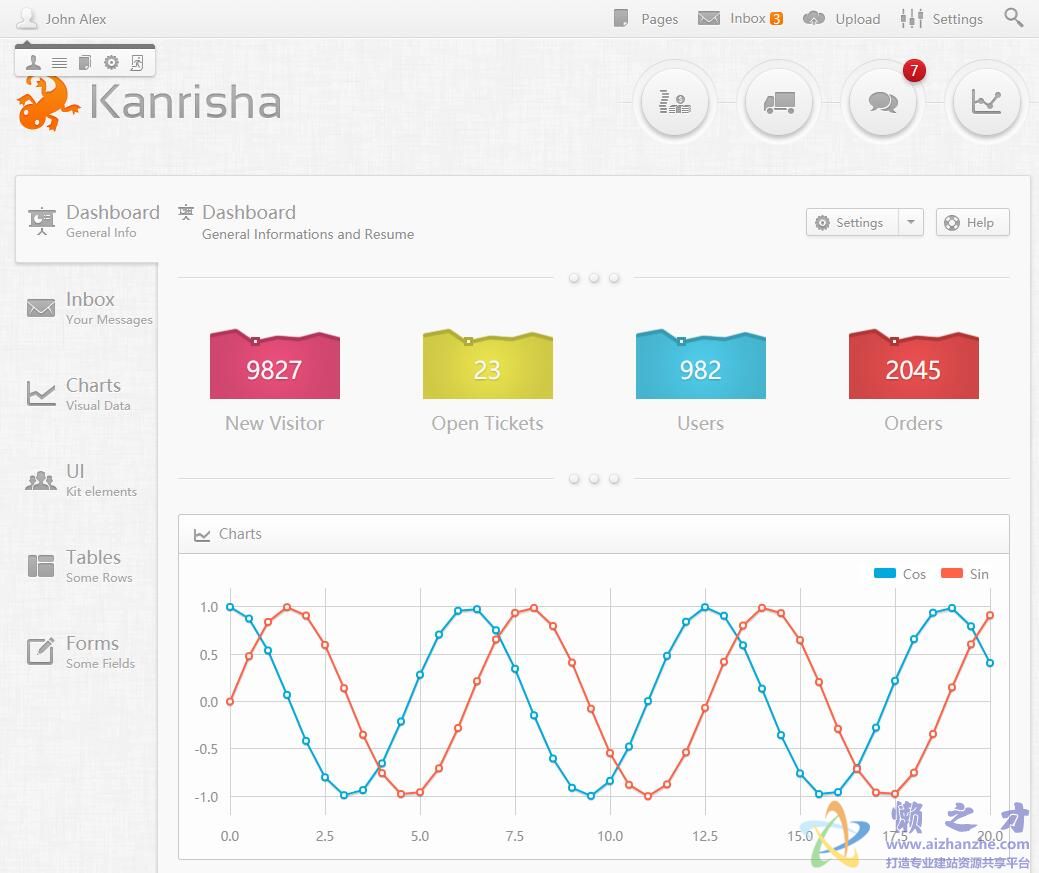Click the delivery truck round icon
Viewport: 1039px width, 873px height.
(x=778, y=102)
